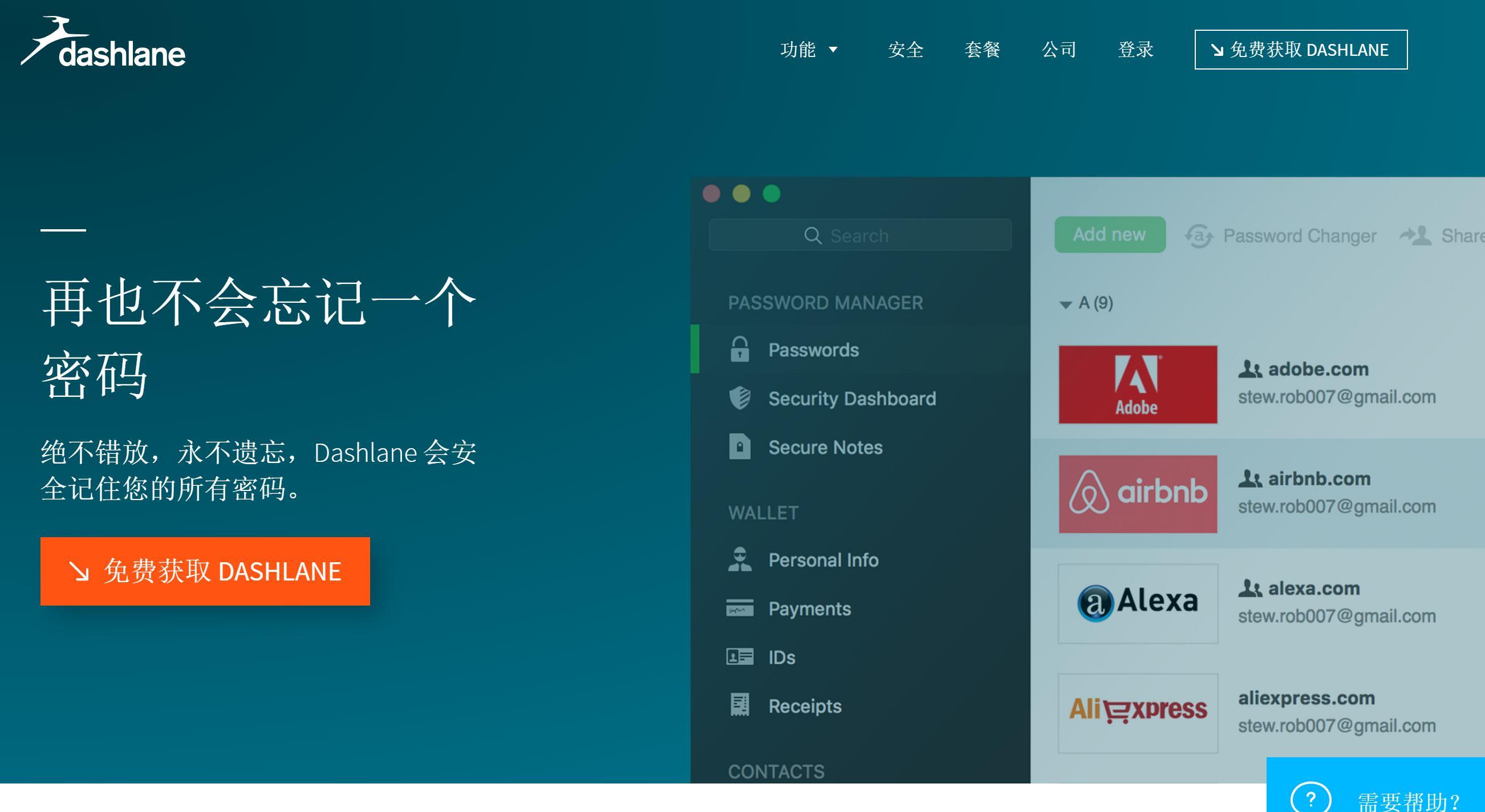
Task: Click the Dashlane logo in the header
Action: click(x=103, y=42)
